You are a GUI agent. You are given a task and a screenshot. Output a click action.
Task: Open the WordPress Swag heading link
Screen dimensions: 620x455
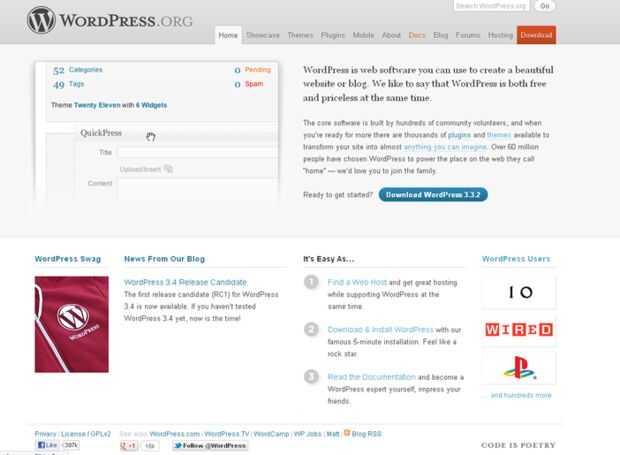click(x=68, y=259)
